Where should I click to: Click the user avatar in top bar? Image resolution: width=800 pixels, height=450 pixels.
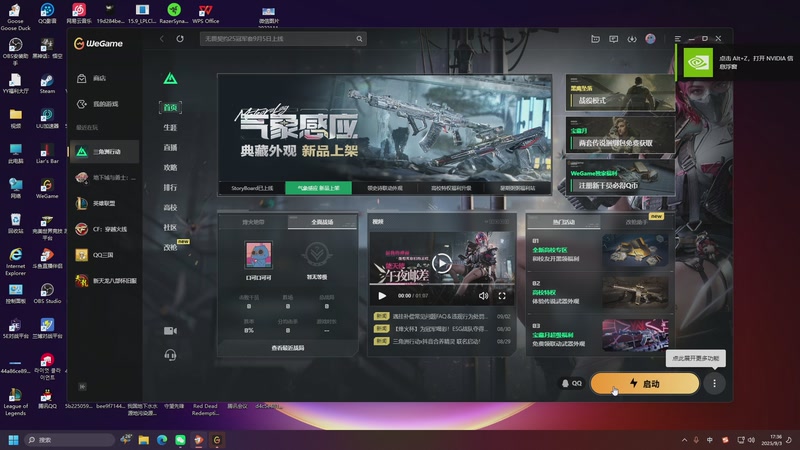651,39
